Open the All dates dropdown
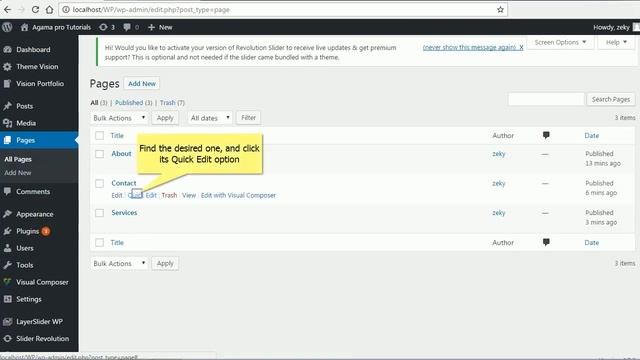Screen dimensions: 640x360 point(210,118)
